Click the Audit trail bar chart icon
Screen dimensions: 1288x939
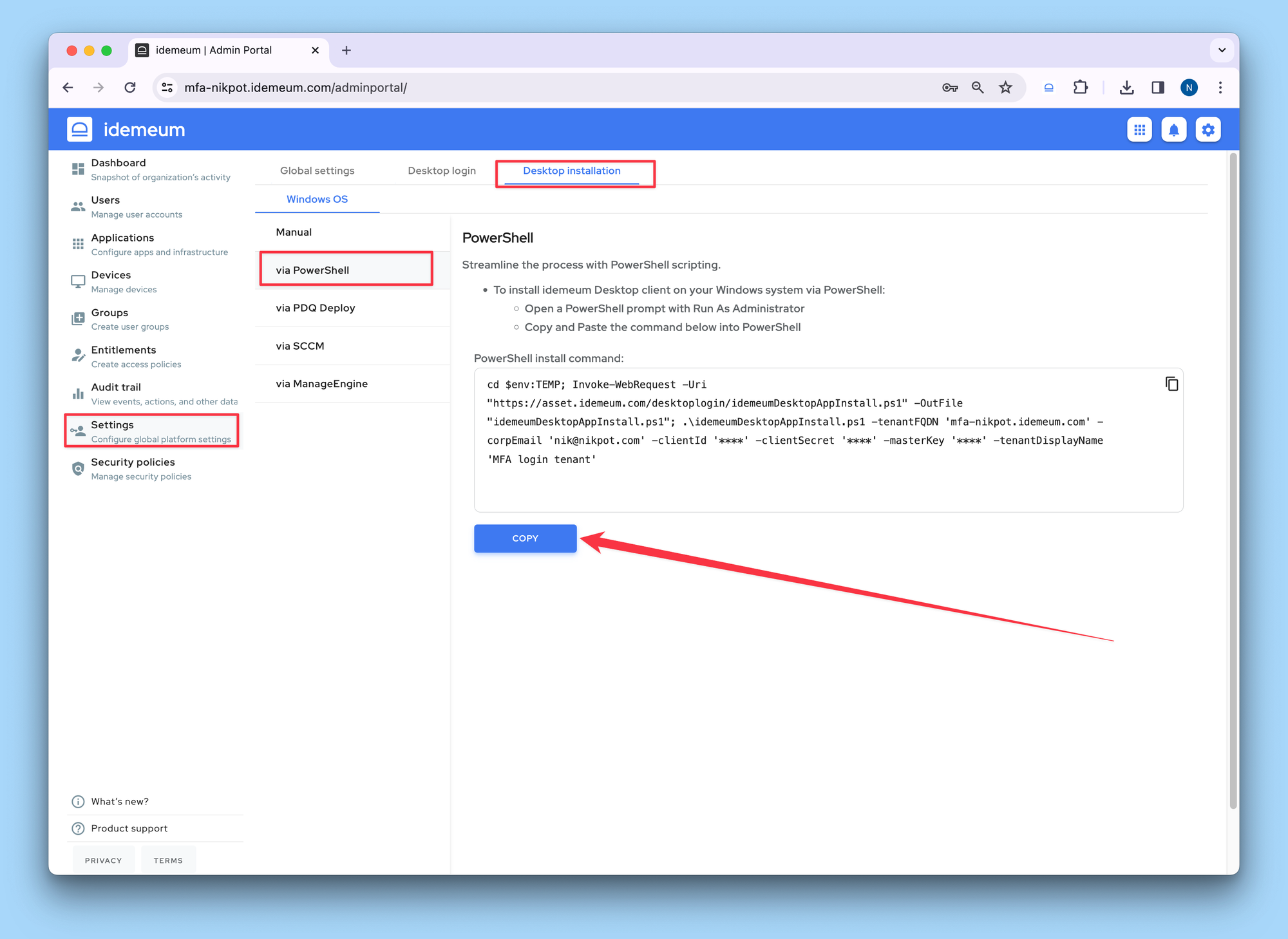coord(78,393)
